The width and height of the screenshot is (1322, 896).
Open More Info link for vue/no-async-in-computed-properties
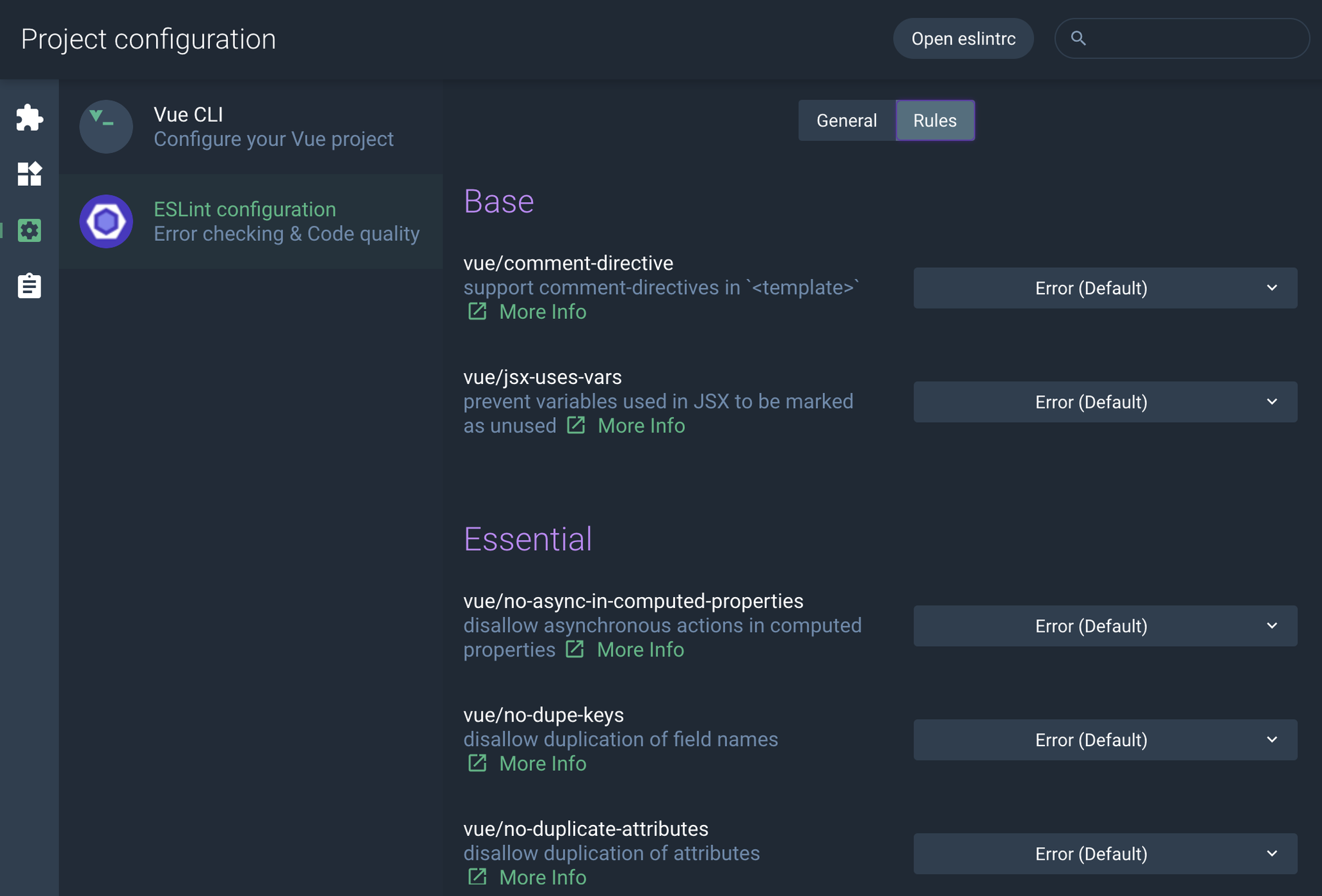pyautogui.click(x=640, y=649)
